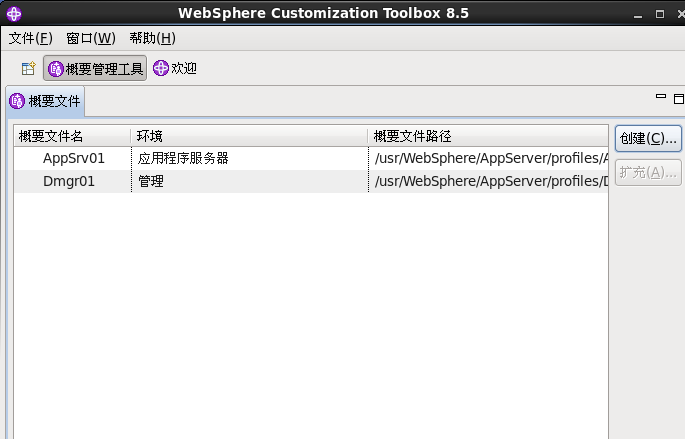Image resolution: width=685 pixels, height=439 pixels.
Task: Click Dmgr01 profile path cell
Action: tap(488, 181)
